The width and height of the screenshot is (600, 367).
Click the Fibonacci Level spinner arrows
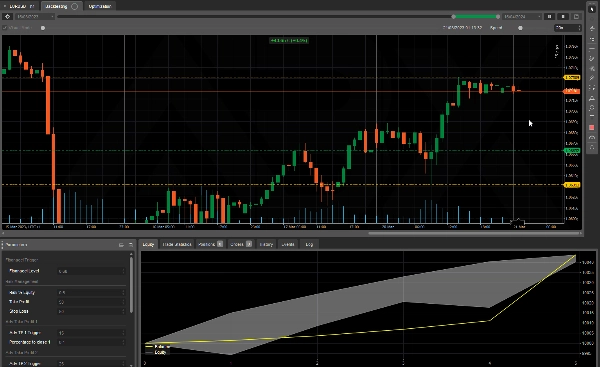tap(123, 271)
